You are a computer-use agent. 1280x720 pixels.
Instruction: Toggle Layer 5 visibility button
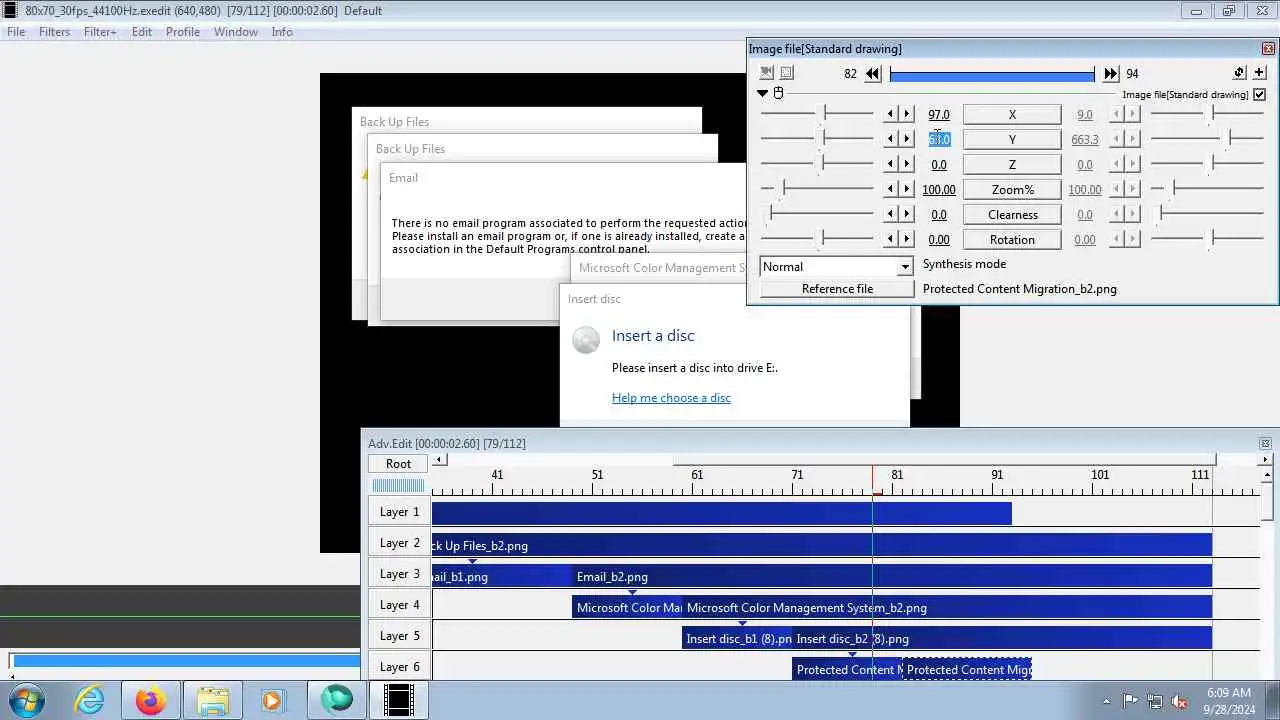pyautogui.click(x=399, y=636)
